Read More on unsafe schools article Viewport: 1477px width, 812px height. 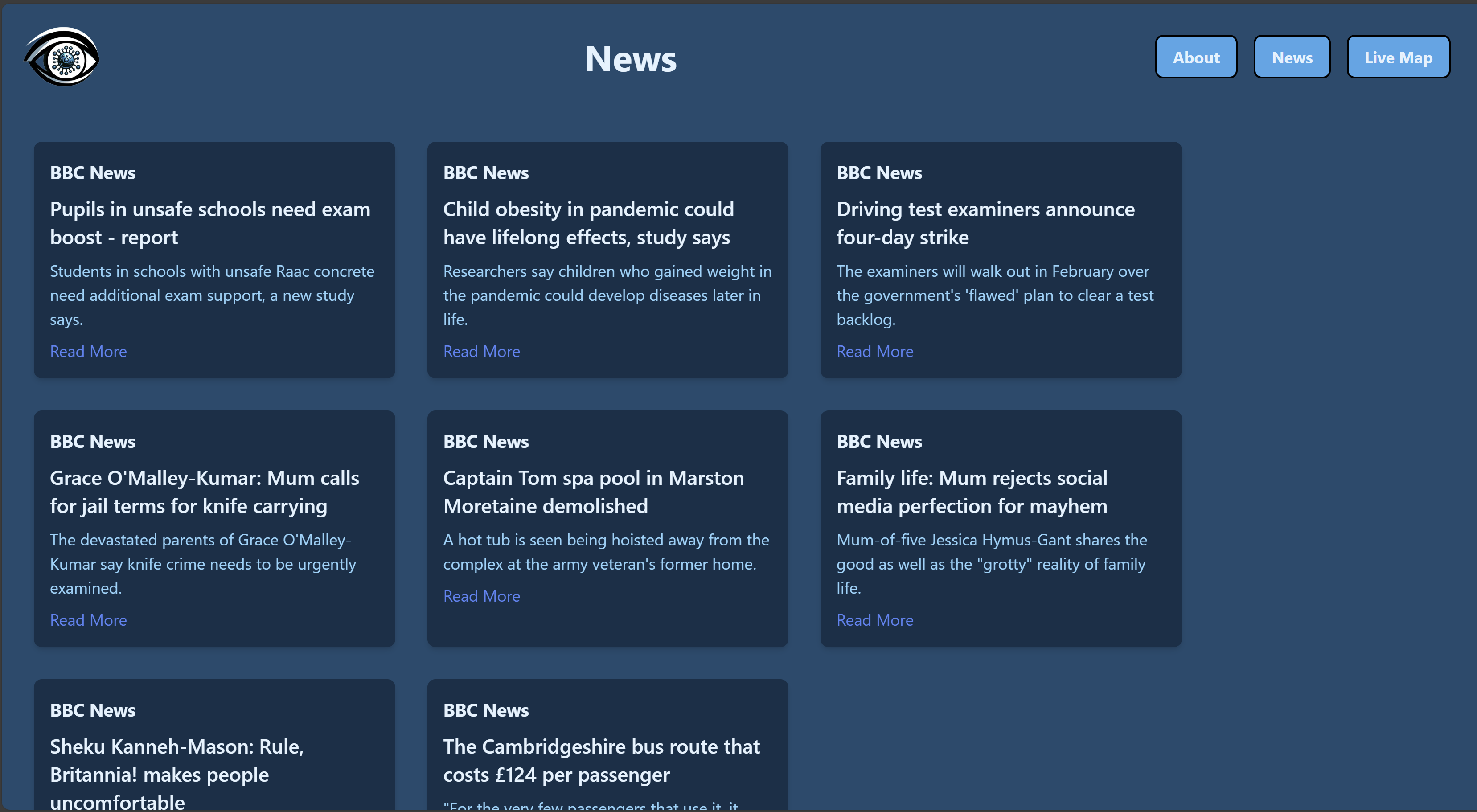[x=88, y=351]
